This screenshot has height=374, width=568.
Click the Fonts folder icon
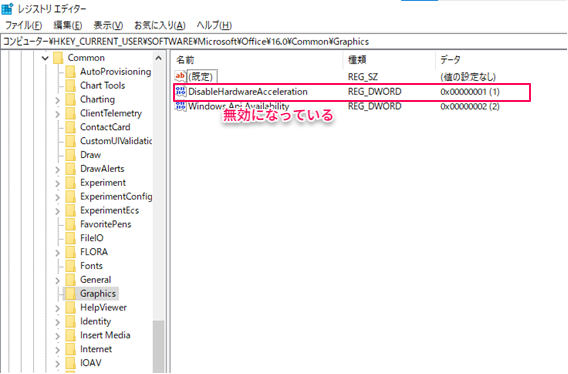tap(71, 266)
